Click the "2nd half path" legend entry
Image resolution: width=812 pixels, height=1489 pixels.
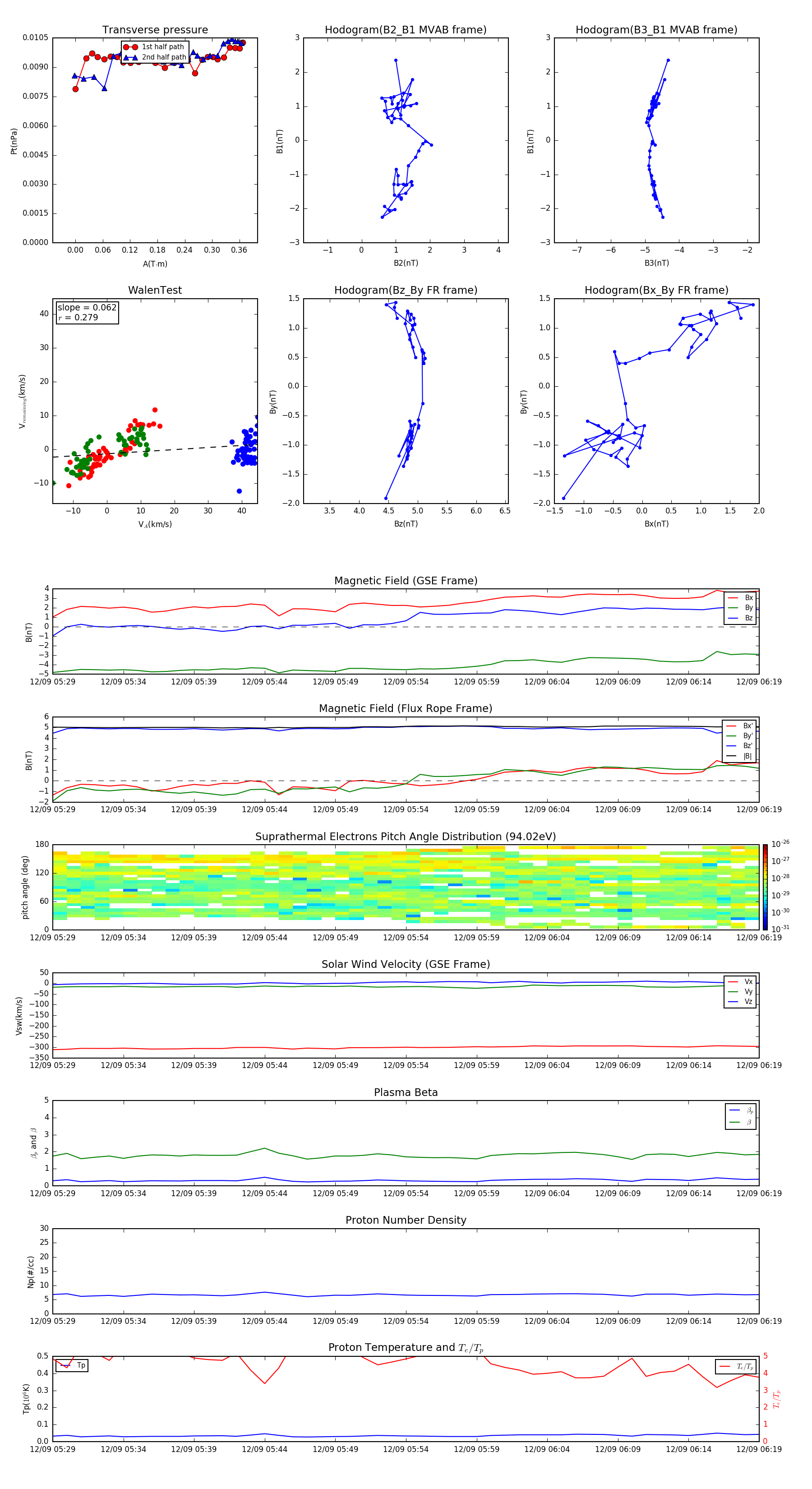155,57
